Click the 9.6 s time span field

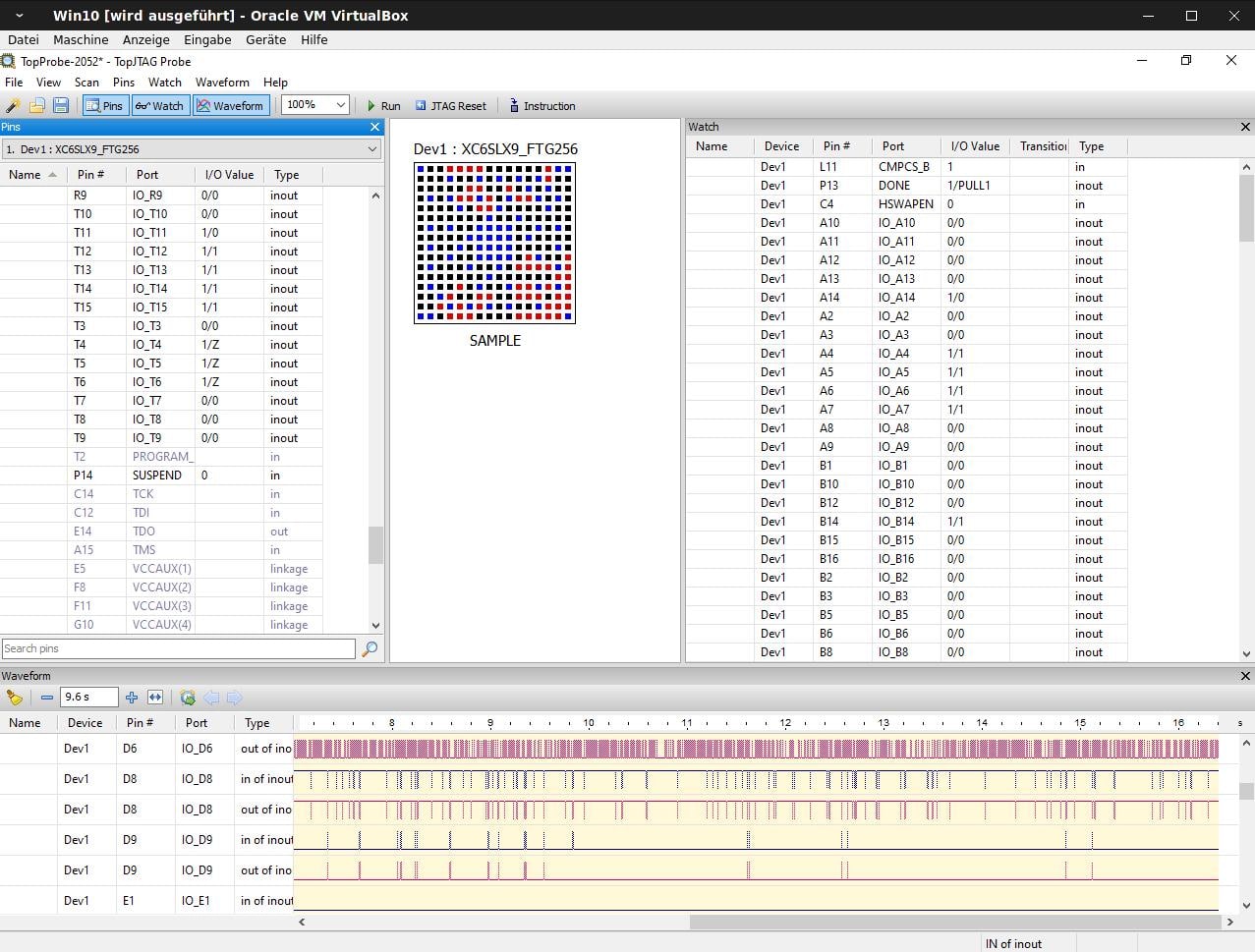pyautogui.click(x=88, y=698)
